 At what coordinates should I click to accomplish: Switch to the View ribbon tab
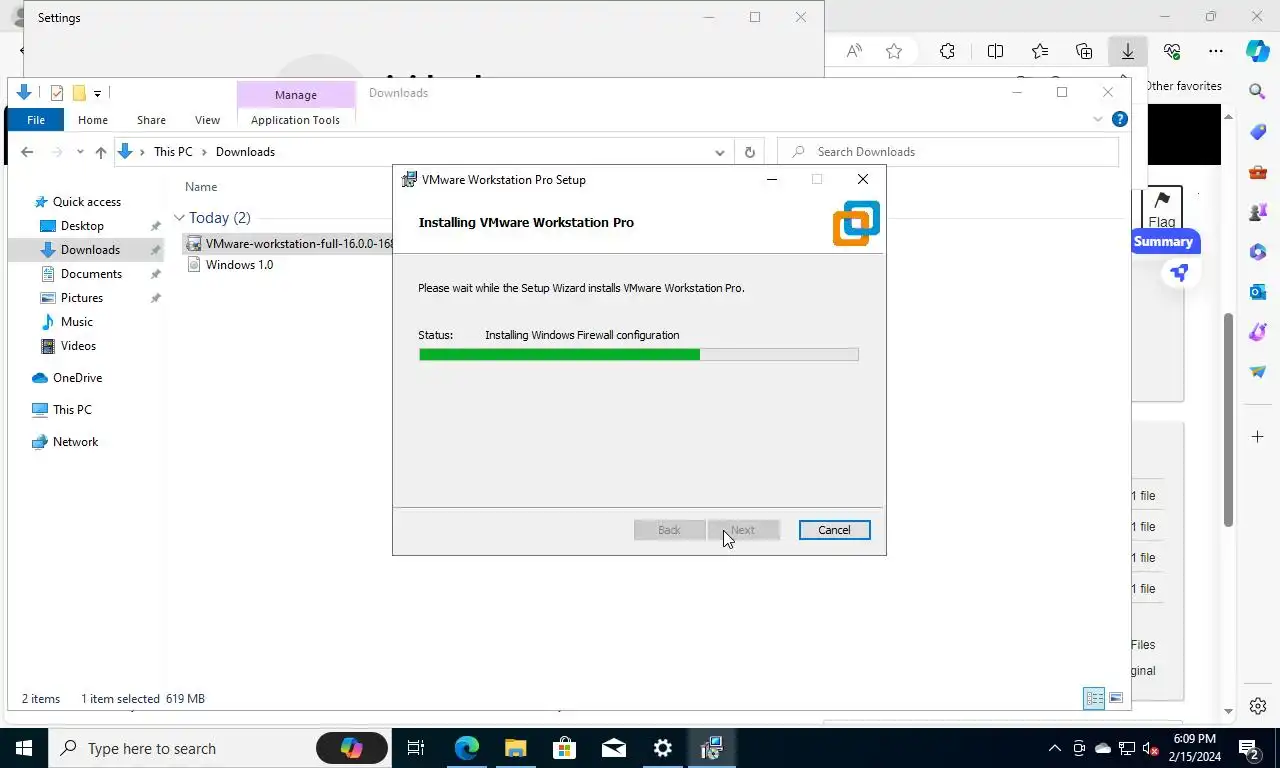coord(207,120)
